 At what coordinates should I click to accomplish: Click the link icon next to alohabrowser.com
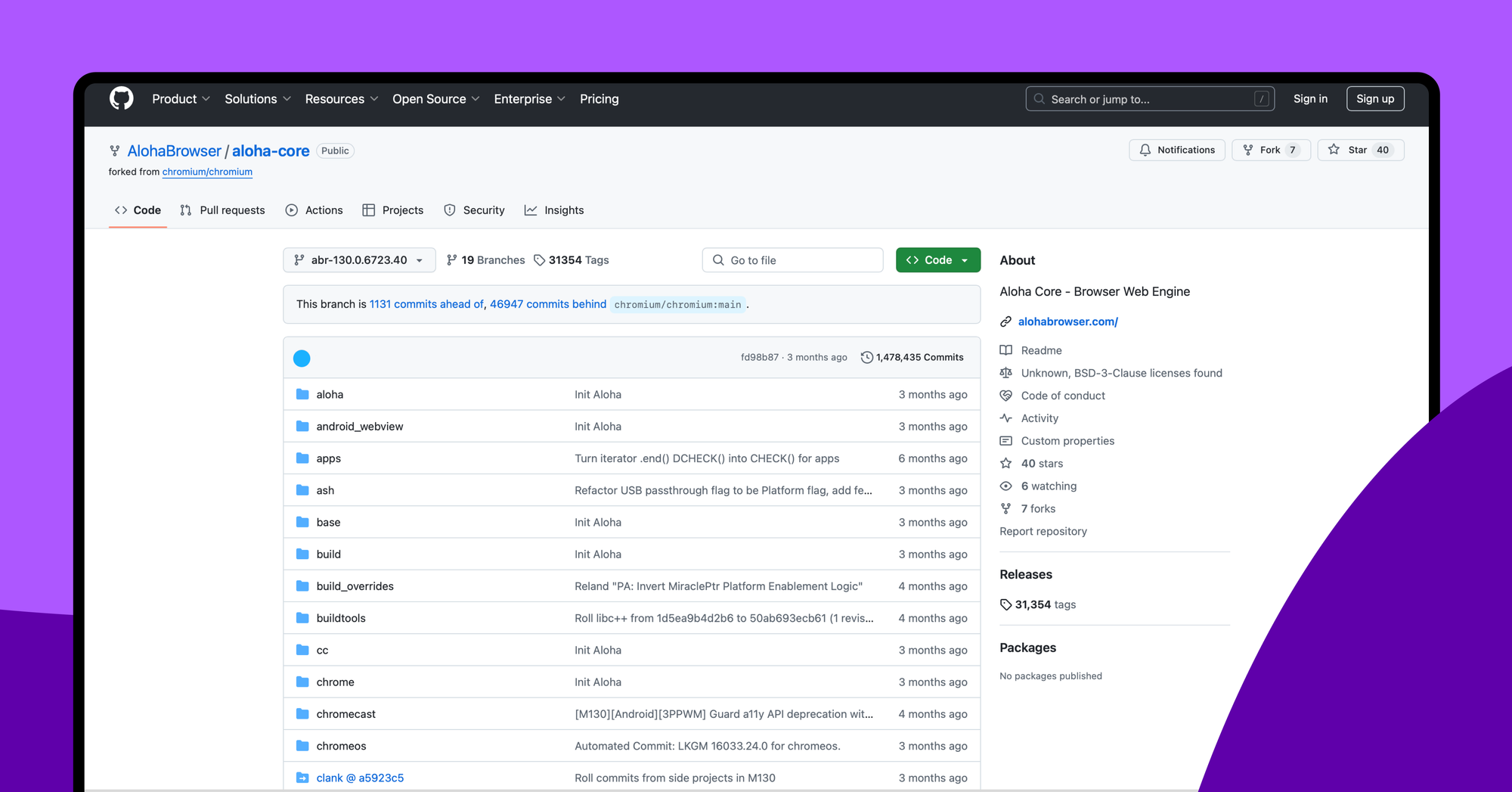1006,321
